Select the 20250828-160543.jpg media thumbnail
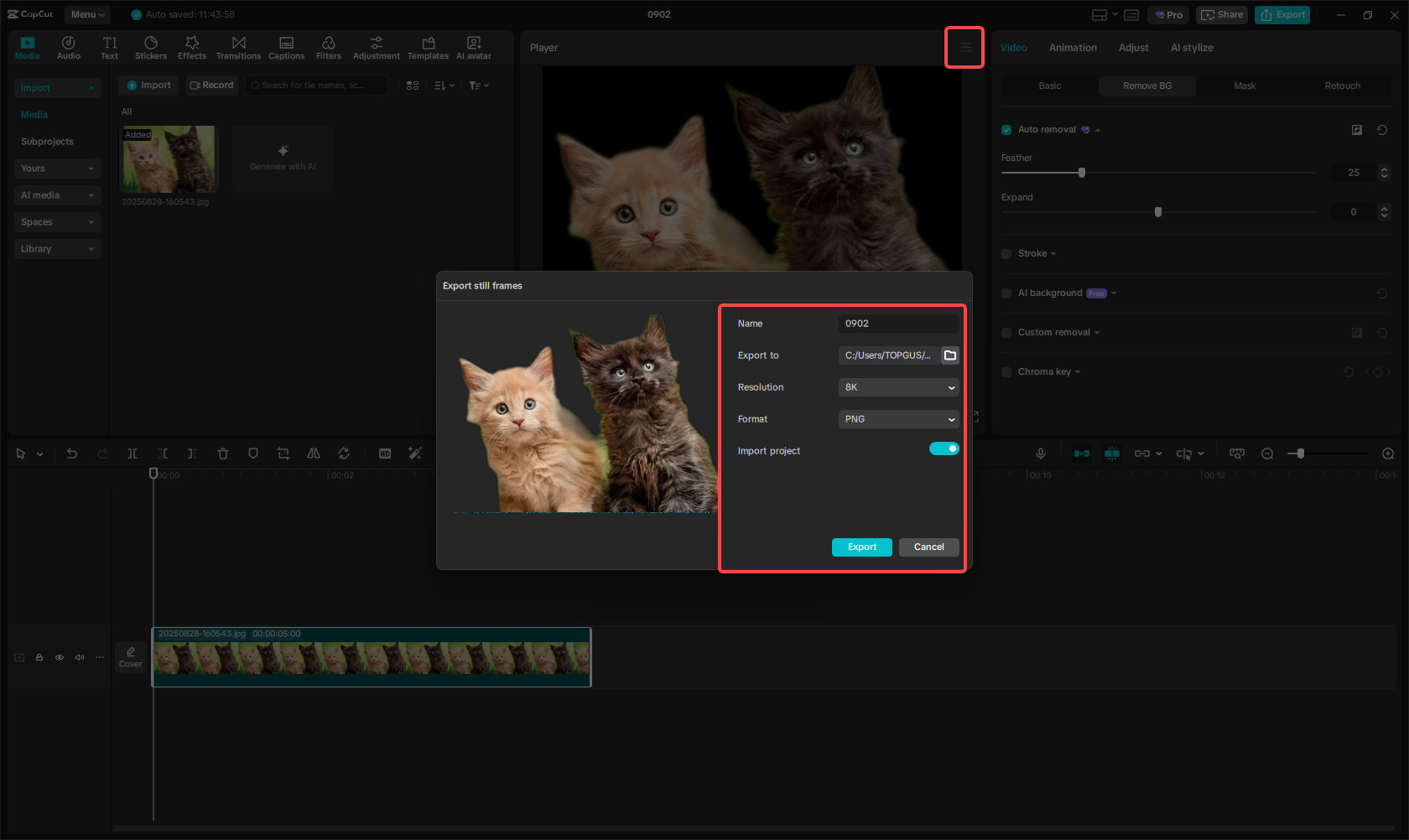This screenshot has width=1409, height=840. pos(168,159)
